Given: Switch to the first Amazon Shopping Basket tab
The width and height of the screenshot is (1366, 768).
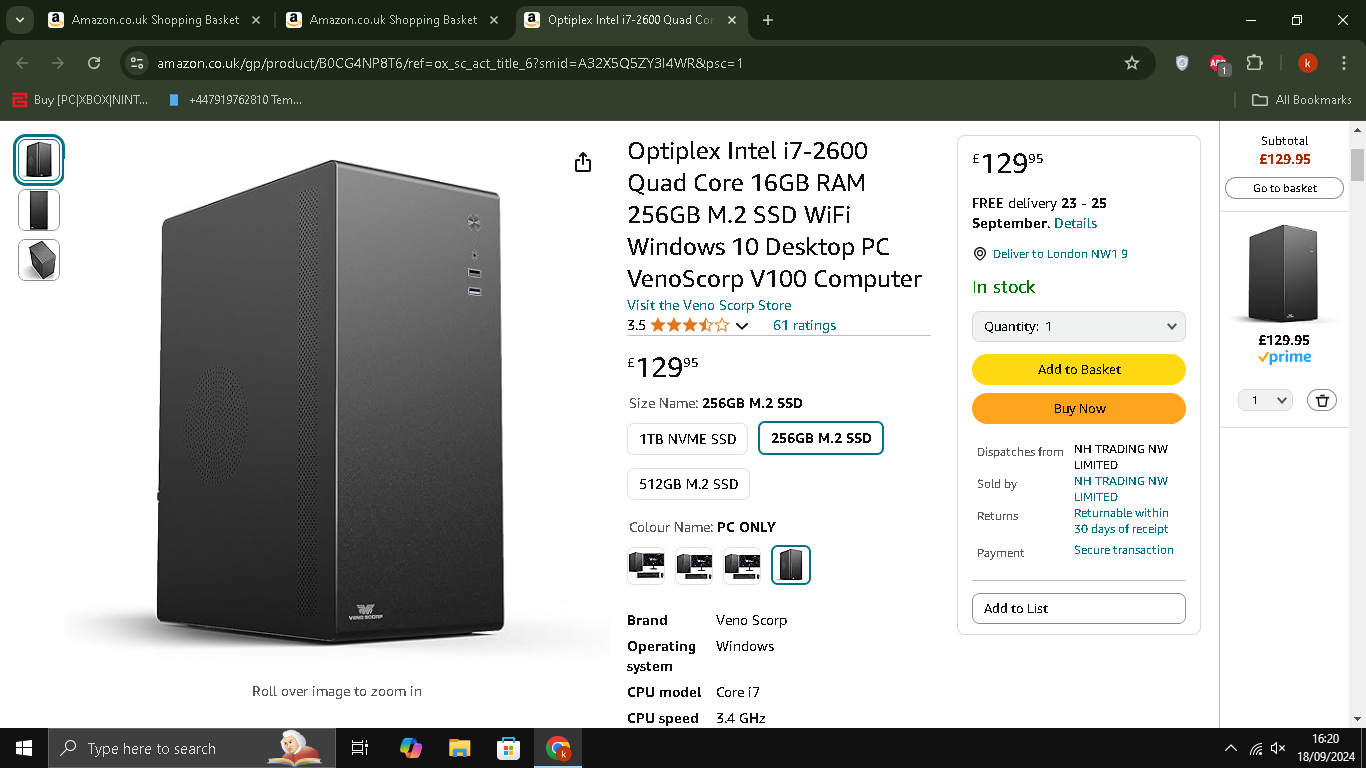Looking at the screenshot, I should tap(155, 20).
